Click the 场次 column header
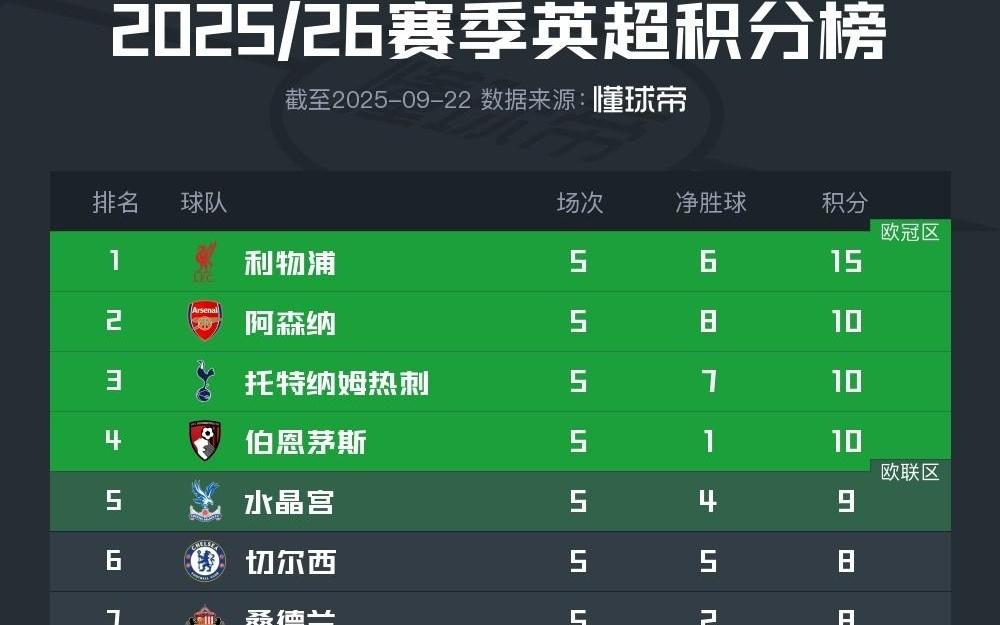 [580, 202]
